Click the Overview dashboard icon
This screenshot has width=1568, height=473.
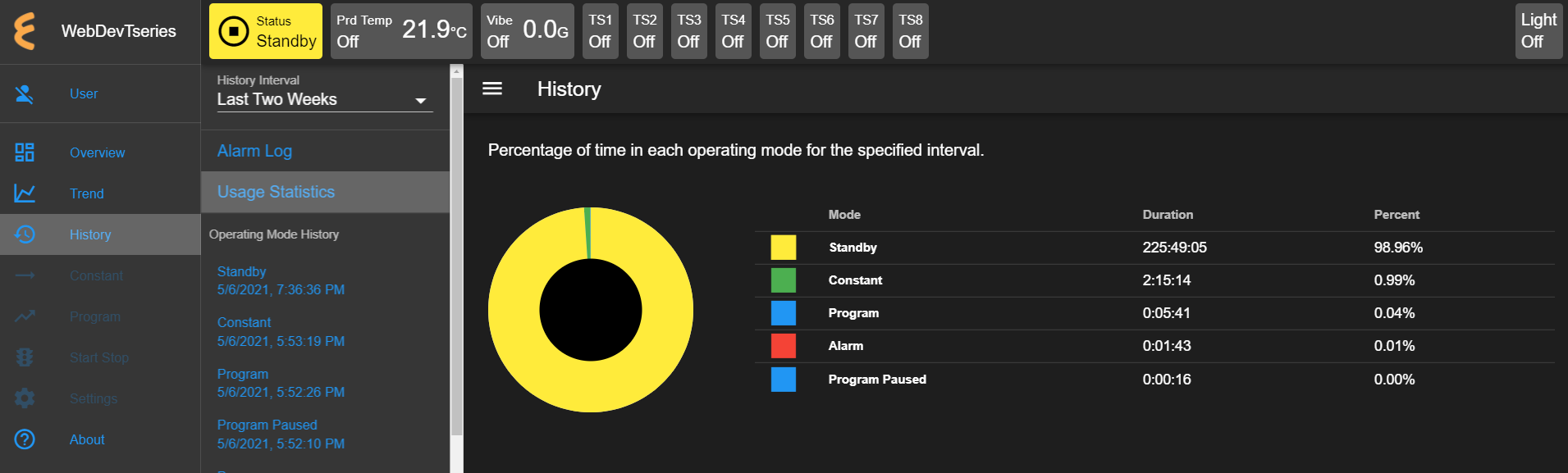pyautogui.click(x=25, y=152)
